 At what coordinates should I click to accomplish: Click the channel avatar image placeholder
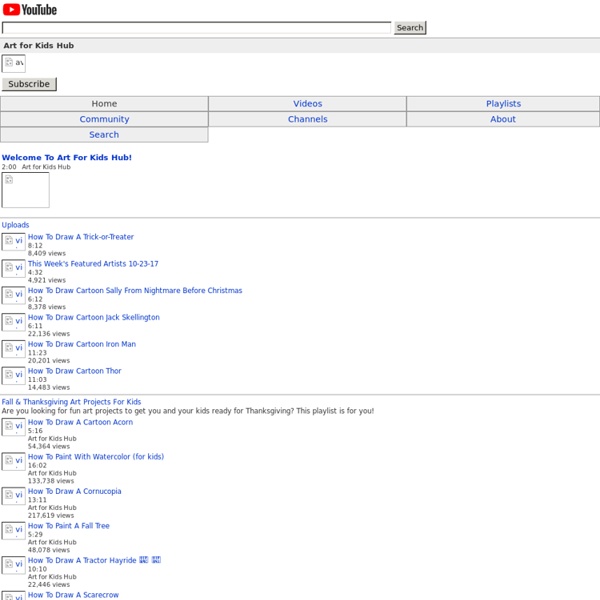click(x=13, y=63)
